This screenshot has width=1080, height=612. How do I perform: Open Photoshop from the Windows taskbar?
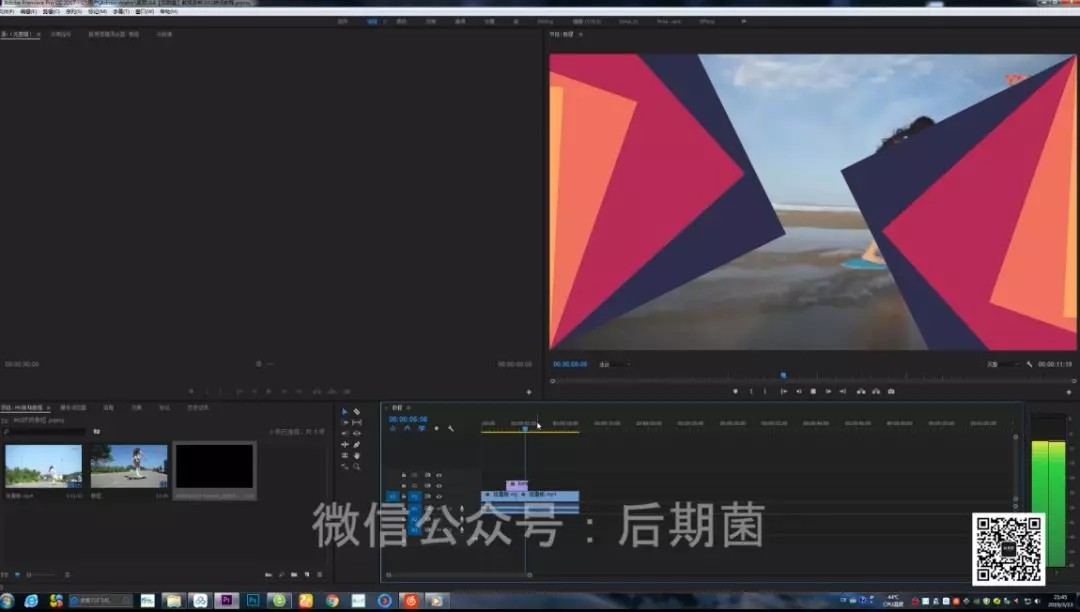(253, 601)
